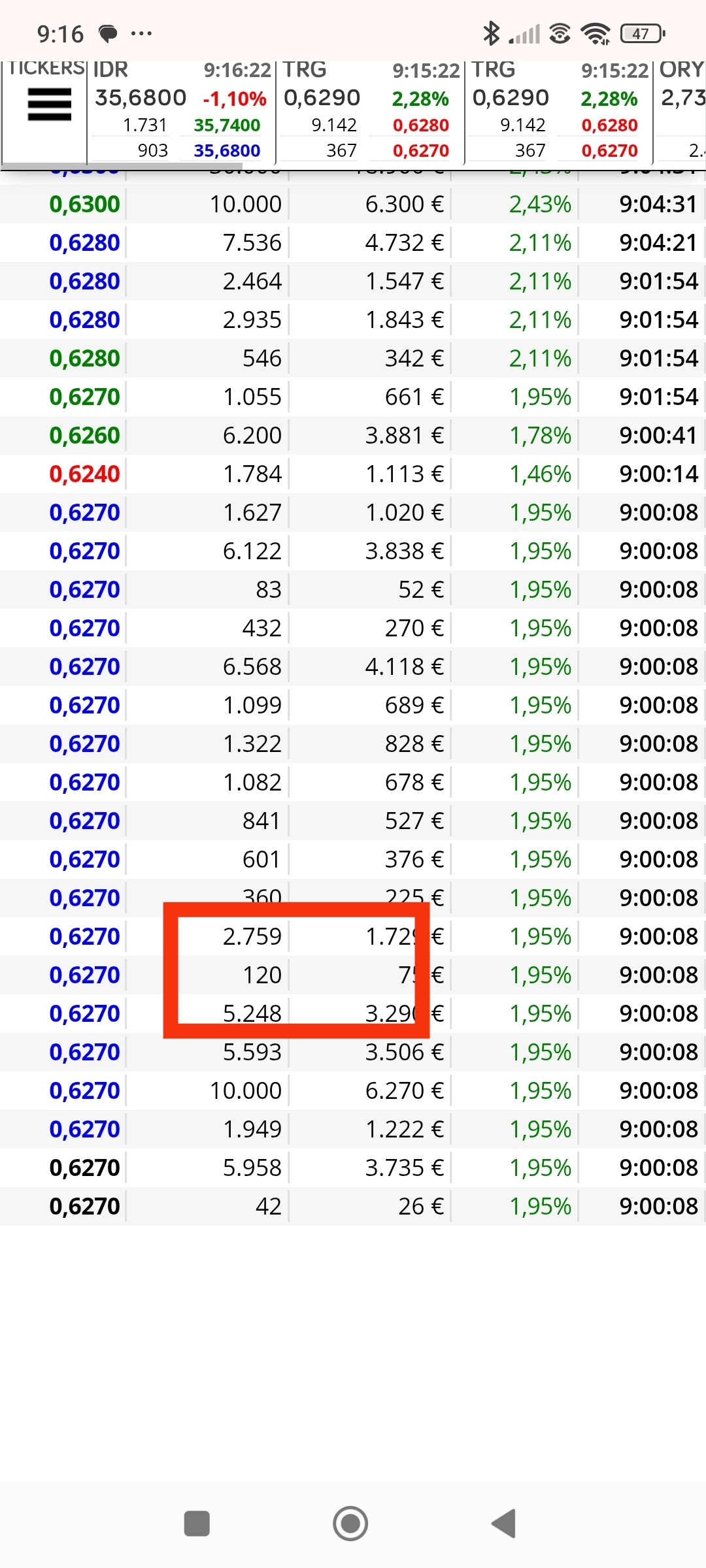The image size is (706, 1568).
Task: Click the volume 432
Action: click(x=262, y=629)
